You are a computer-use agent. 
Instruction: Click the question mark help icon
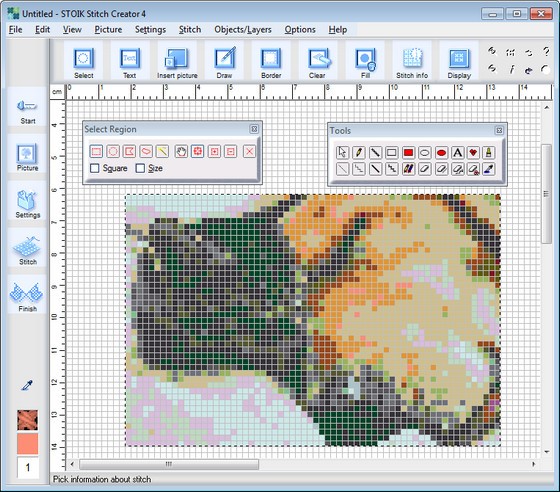[x=546, y=52]
